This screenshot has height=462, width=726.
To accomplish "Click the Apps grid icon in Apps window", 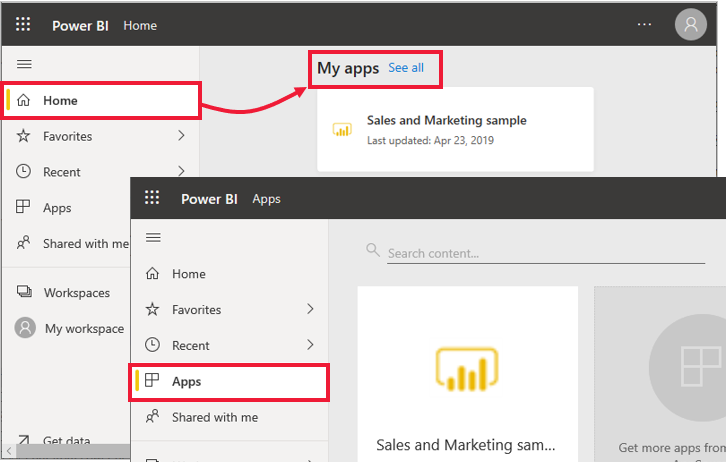I will [x=152, y=380].
